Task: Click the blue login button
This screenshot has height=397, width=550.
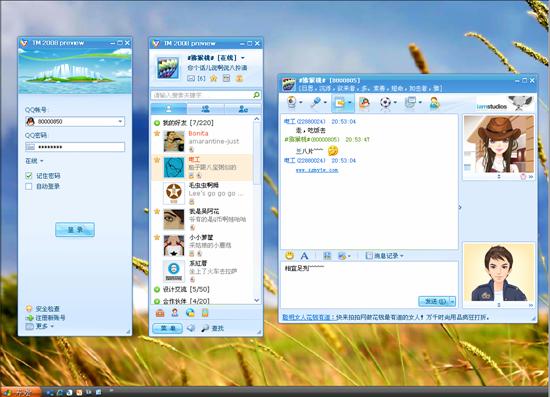Action: tap(75, 230)
